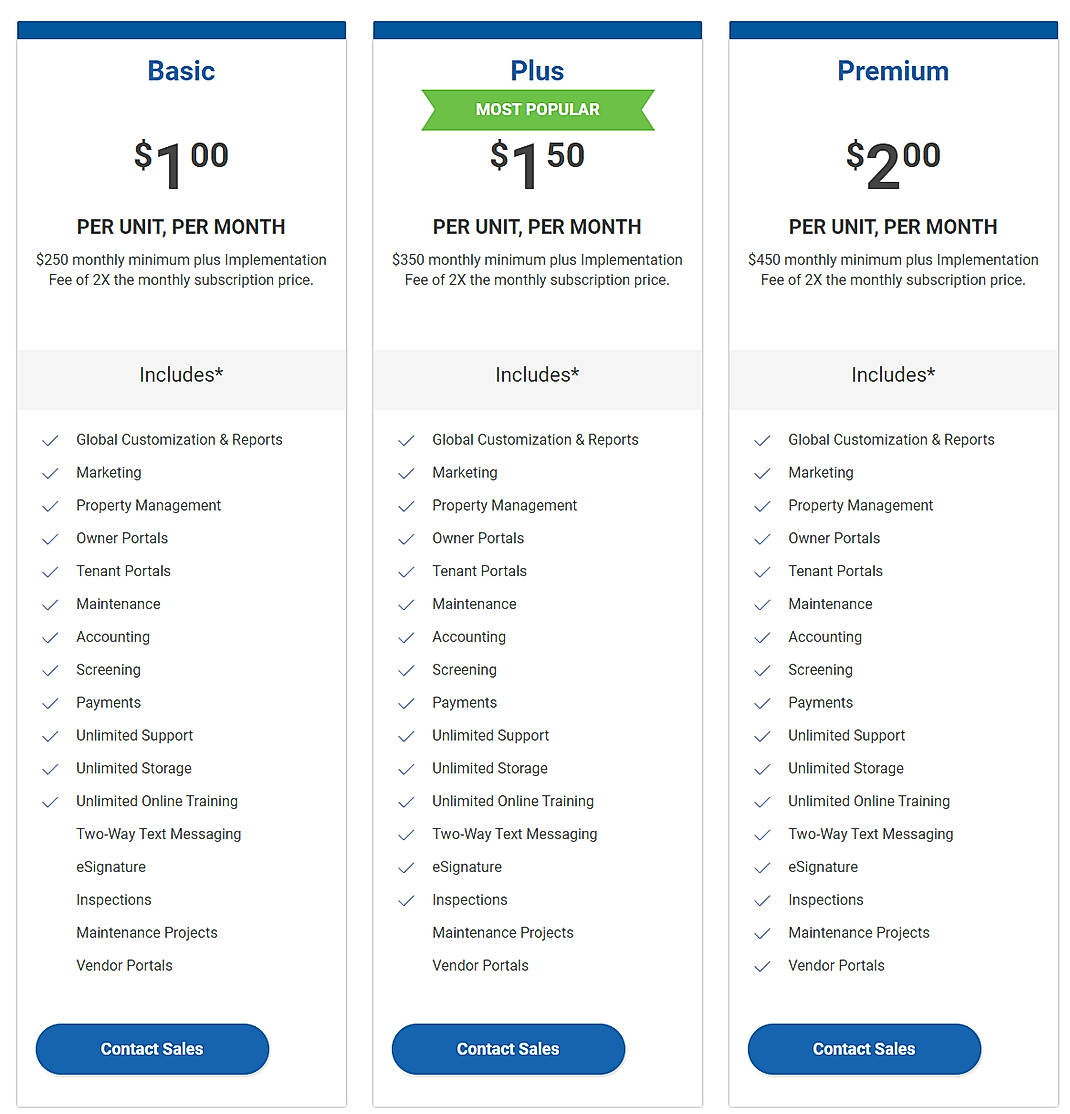This screenshot has height=1114, width=1070.
Task: Expand the Includes section under Plus
Action: (x=537, y=375)
